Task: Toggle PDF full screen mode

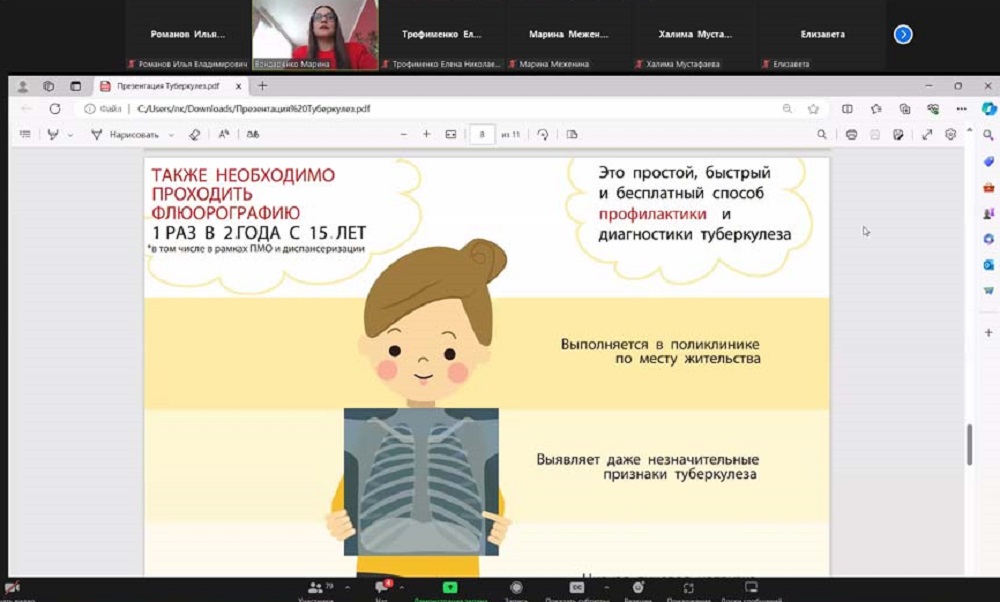Action: tap(927, 134)
